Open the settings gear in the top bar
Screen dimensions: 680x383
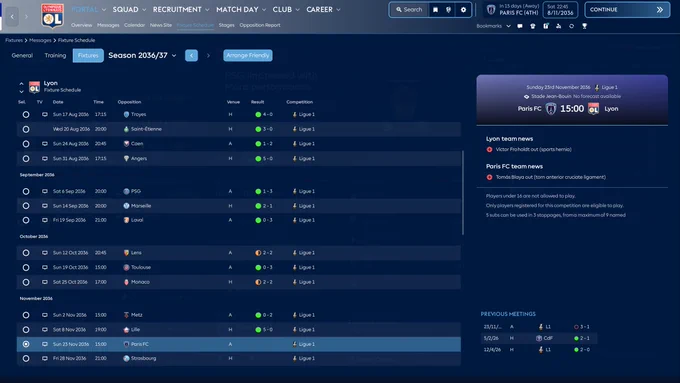tap(463, 10)
